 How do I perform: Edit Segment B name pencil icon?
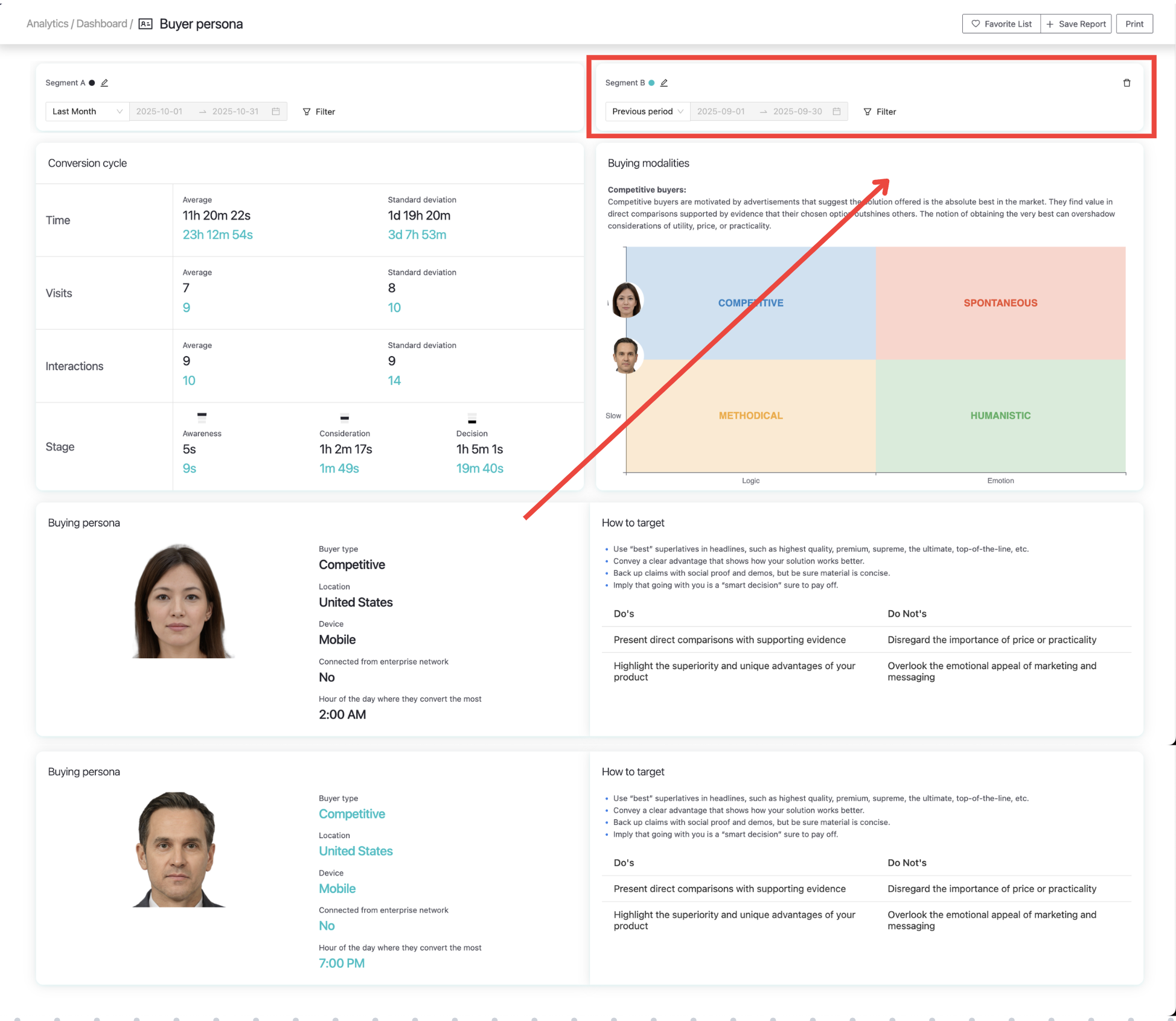664,83
